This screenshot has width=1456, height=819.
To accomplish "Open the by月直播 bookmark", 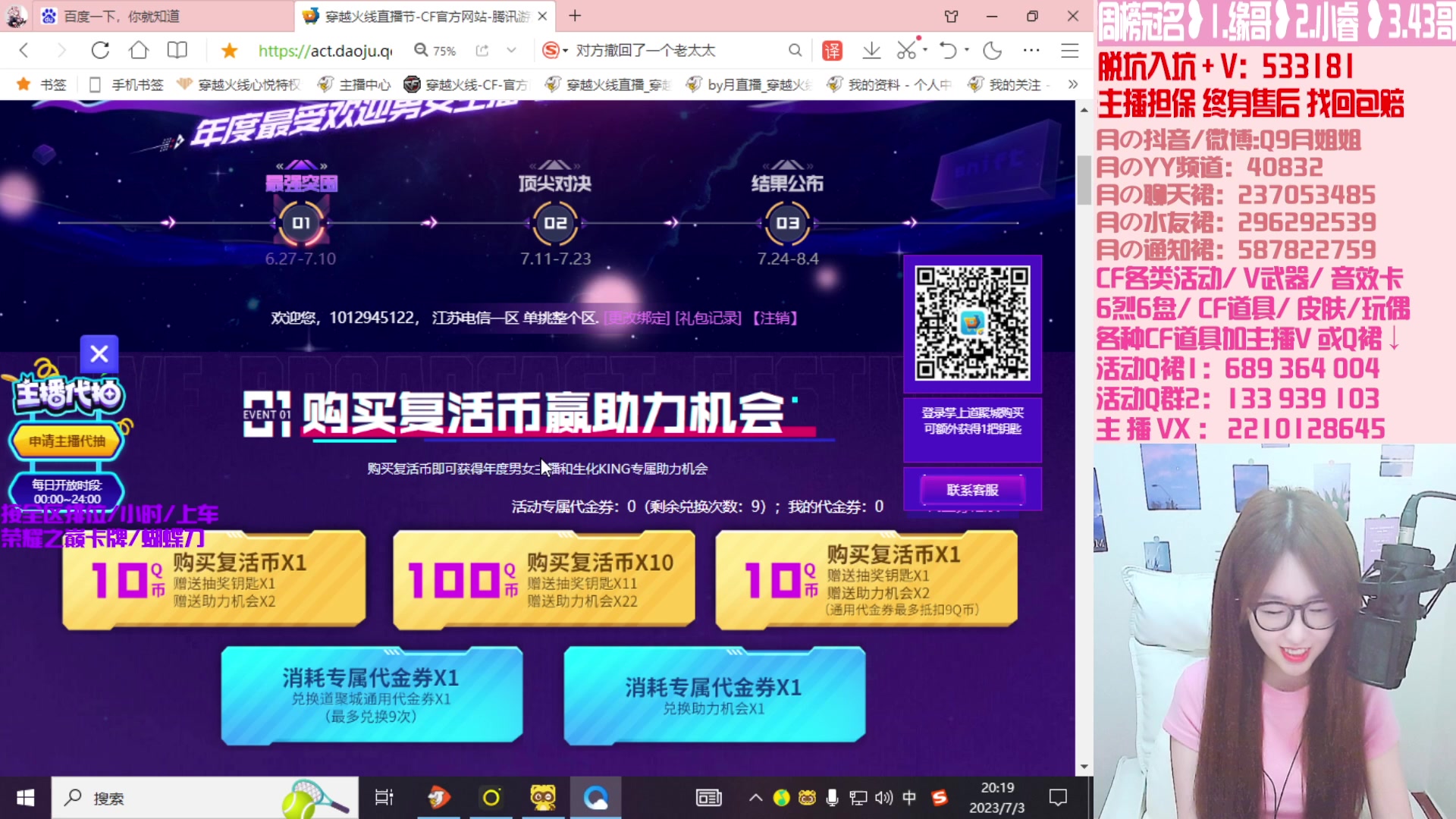I will [749, 84].
